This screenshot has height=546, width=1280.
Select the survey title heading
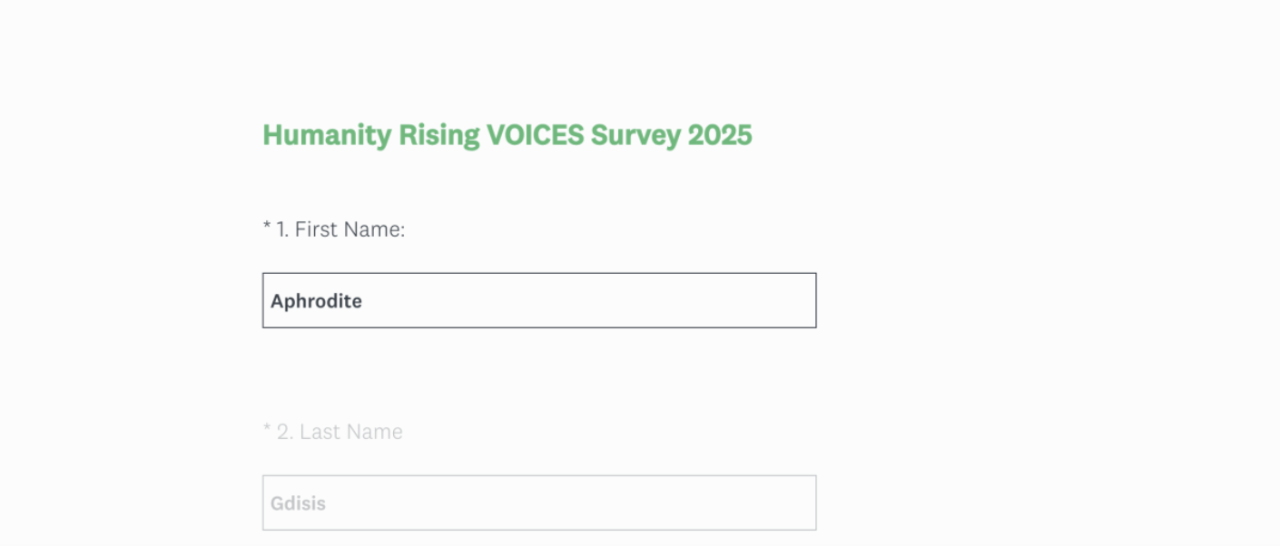coord(507,135)
